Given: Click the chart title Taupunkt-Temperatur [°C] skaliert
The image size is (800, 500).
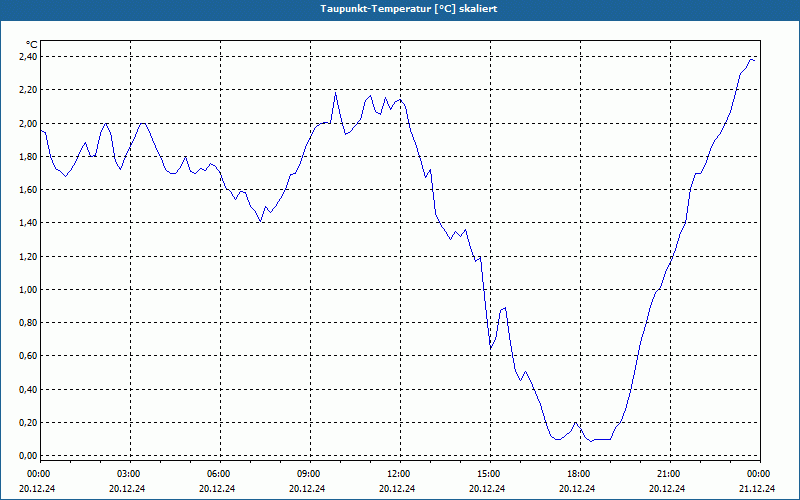Looking at the screenshot, I should 409,9.
